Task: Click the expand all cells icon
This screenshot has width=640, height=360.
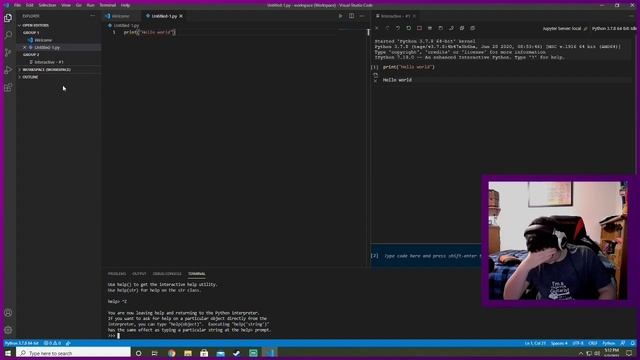Action: (x=462, y=28)
